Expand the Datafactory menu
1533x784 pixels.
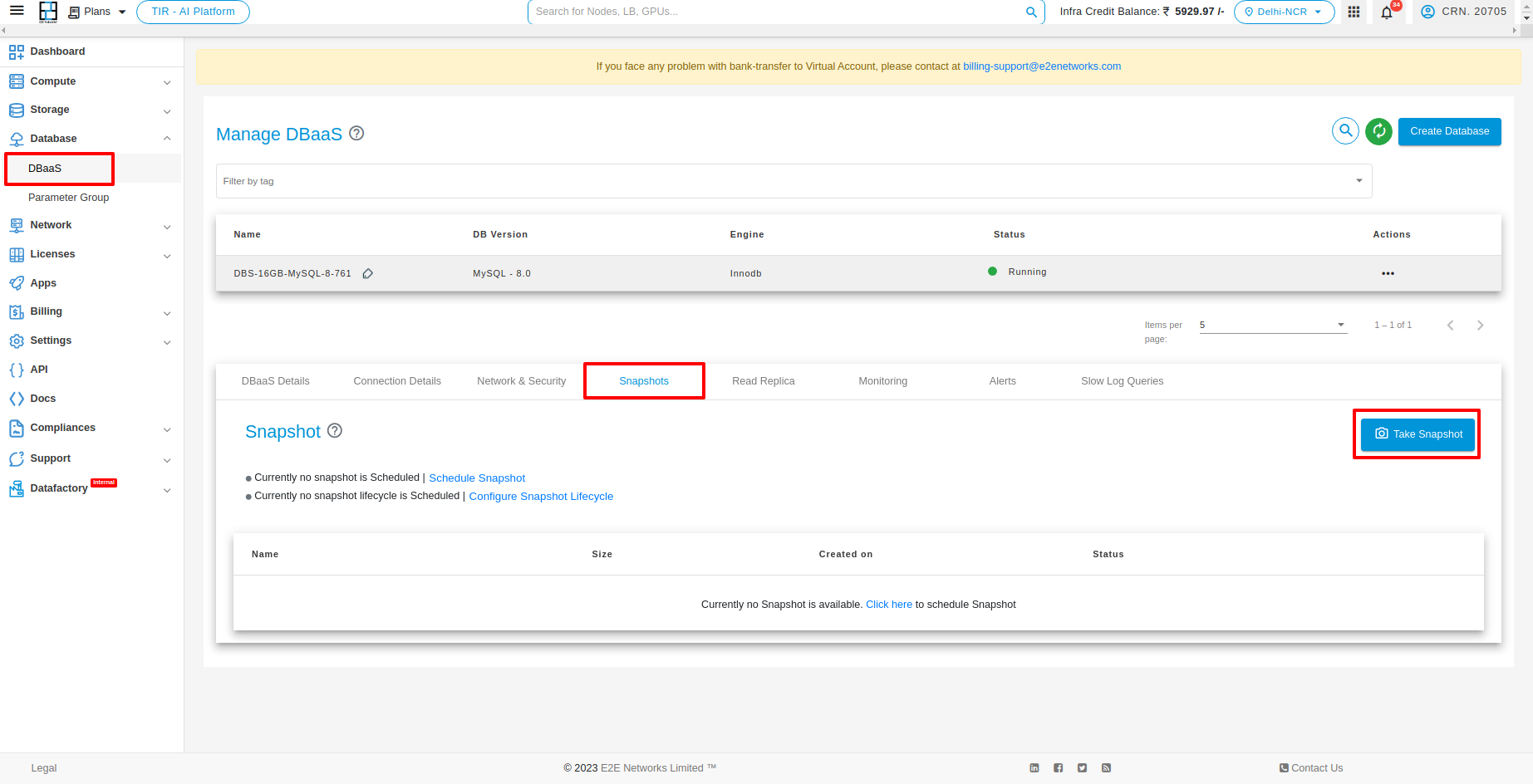pos(91,488)
